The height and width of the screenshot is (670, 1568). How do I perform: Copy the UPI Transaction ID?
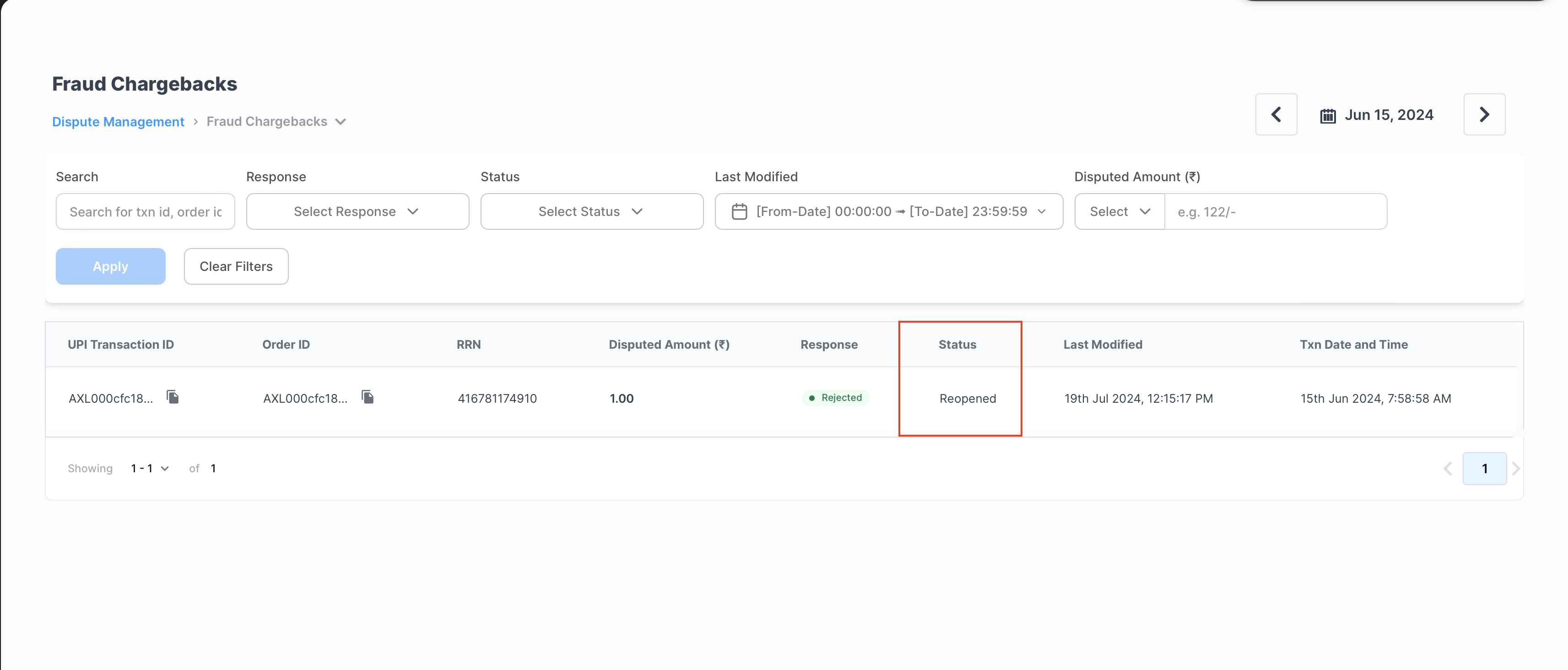point(173,397)
